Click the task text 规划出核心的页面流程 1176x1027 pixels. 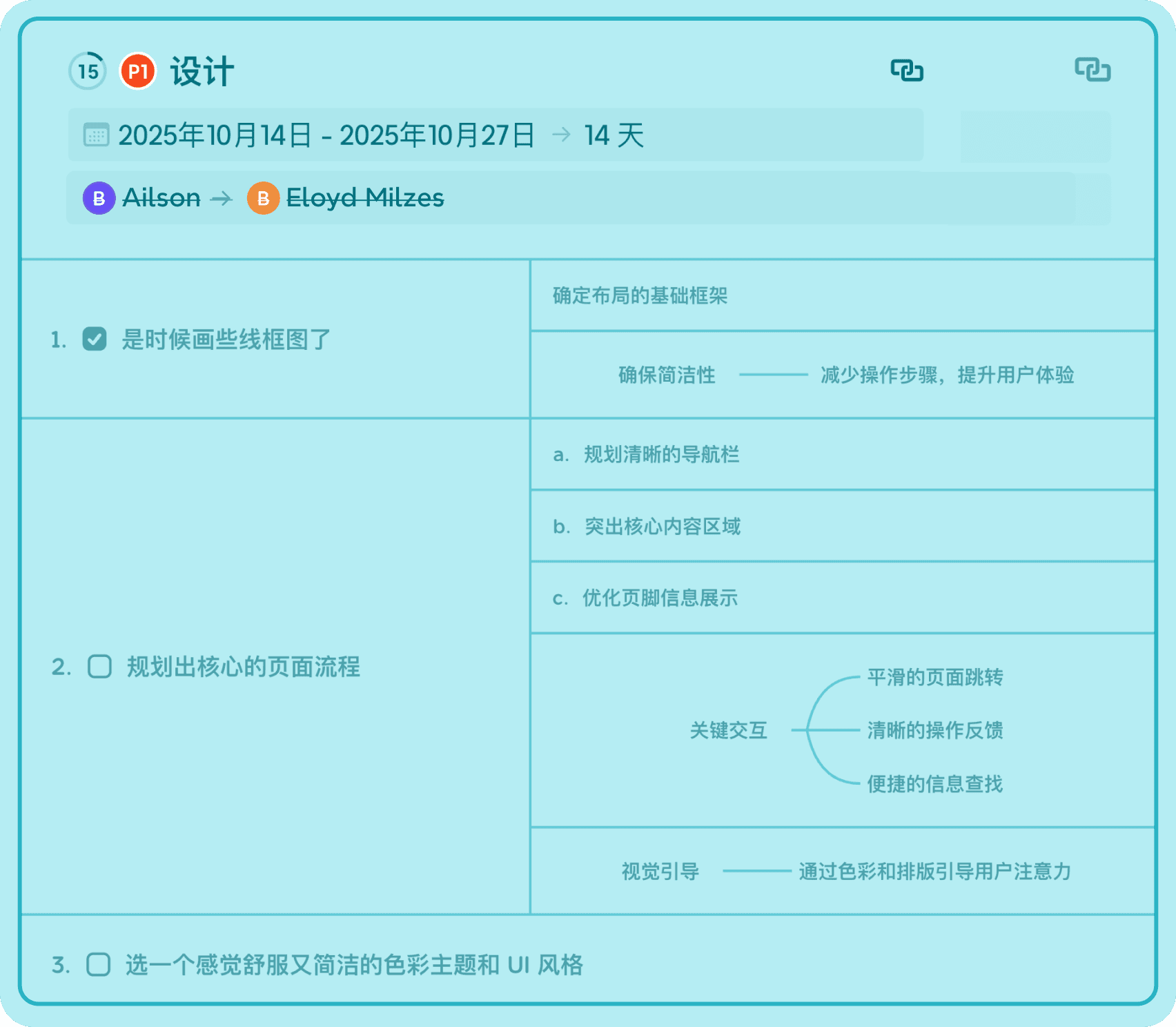point(244,667)
